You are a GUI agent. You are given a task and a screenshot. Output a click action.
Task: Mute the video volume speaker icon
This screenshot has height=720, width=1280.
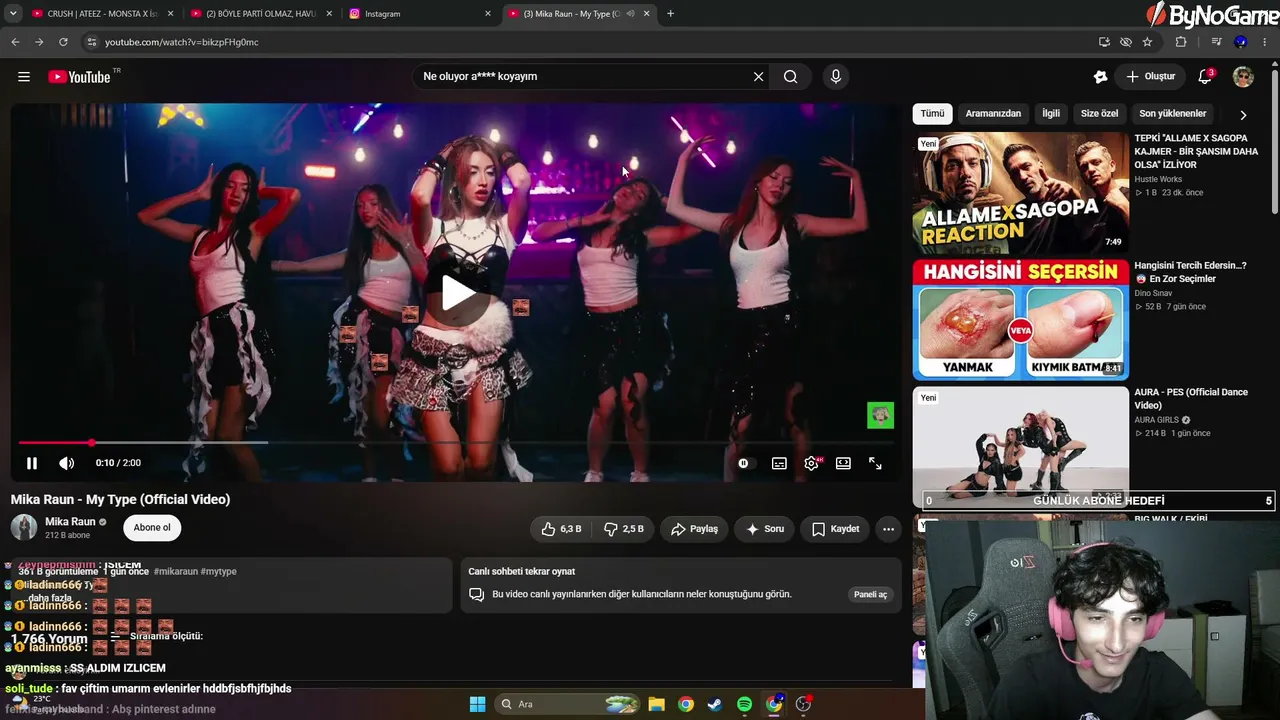pos(66,463)
